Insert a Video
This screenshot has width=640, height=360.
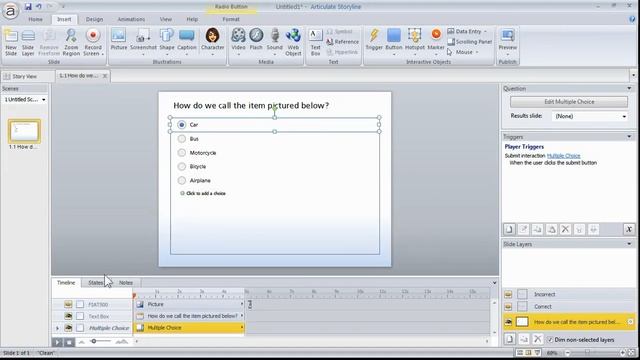click(238, 42)
